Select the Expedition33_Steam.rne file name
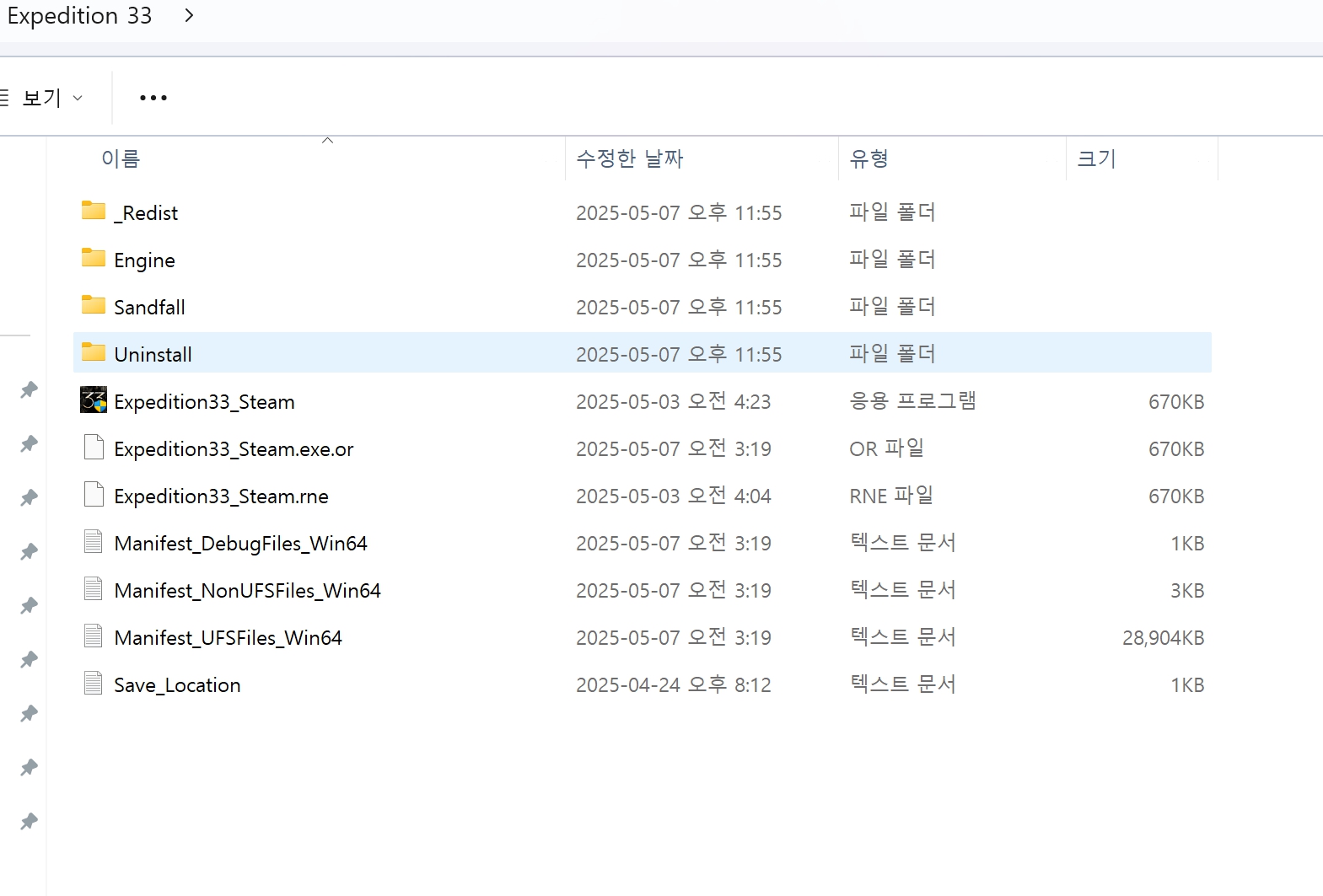Screen dimensions: 1323x896 tap(221, 496)
